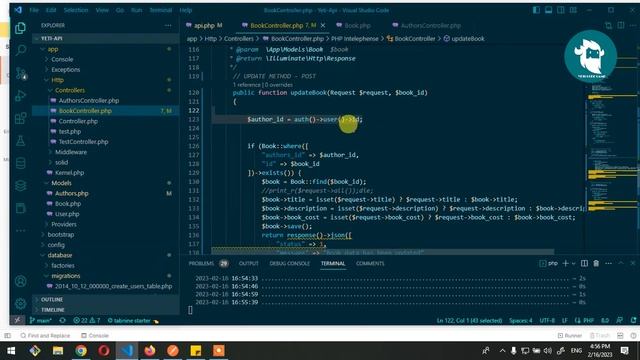This screenshot has width=640, height=360.
Task: Expand the Console folder
Action: (62, 60)
